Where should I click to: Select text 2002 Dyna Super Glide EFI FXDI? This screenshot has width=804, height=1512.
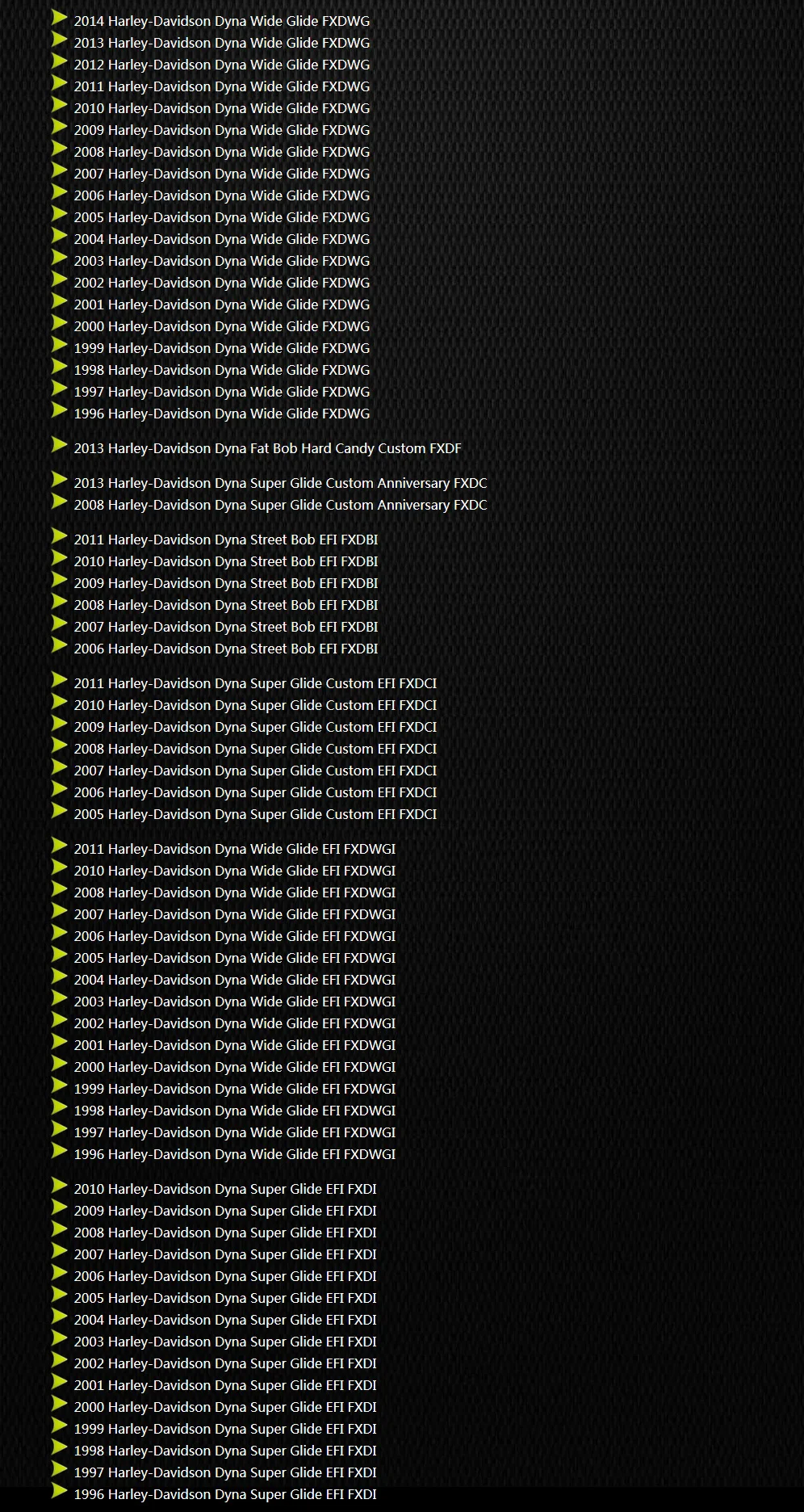pos(225,1363)
